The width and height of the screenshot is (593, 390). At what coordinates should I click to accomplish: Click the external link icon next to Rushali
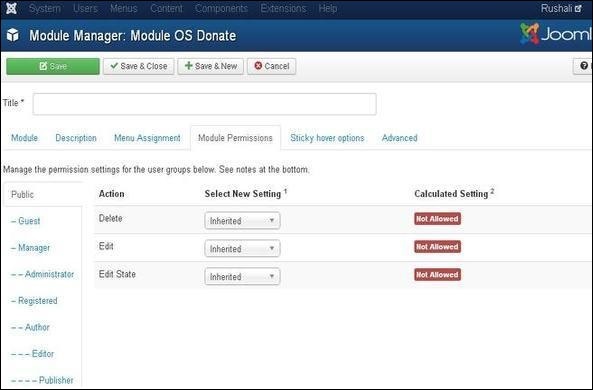(578, 8)
